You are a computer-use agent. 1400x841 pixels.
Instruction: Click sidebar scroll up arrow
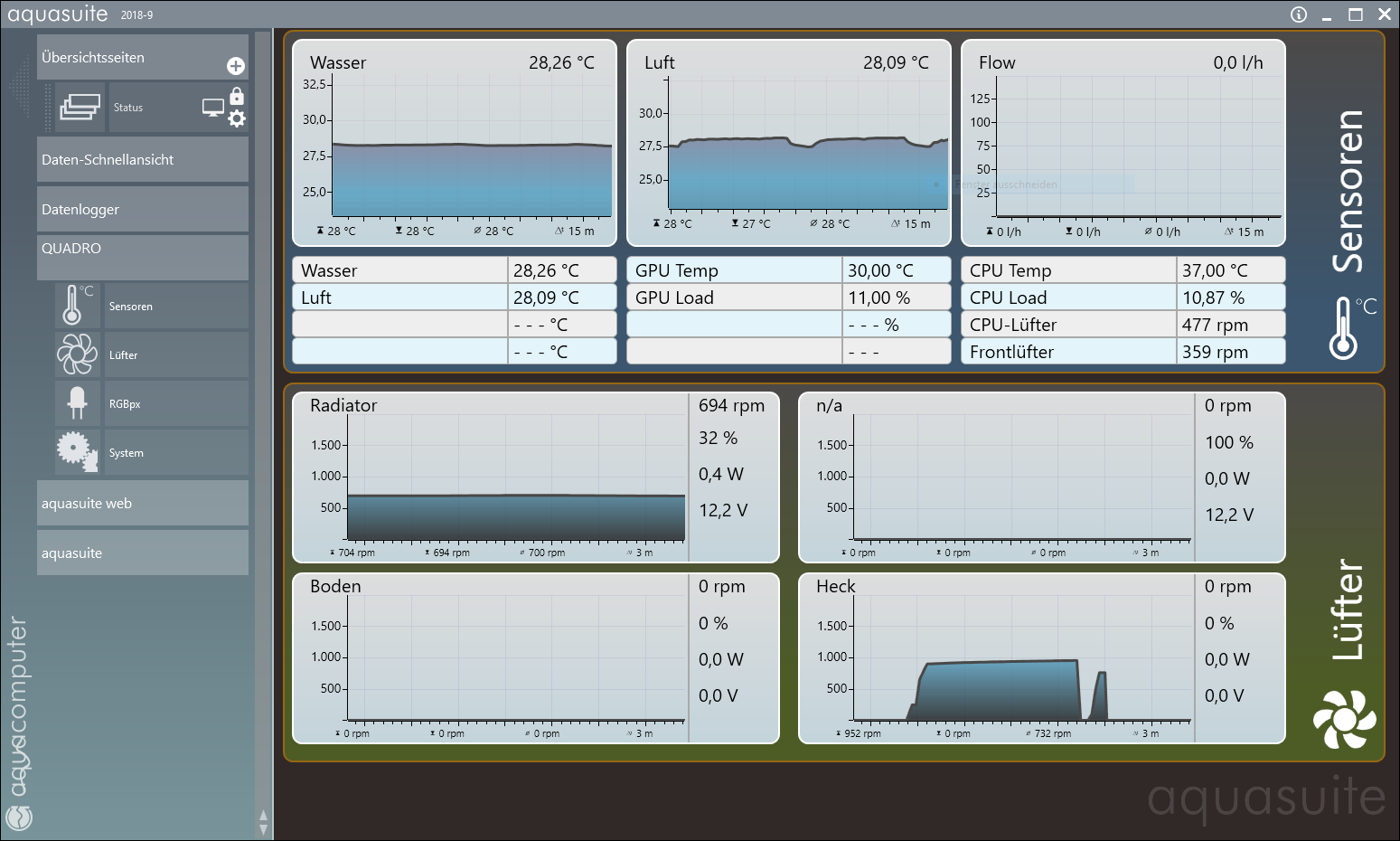[263, 815]
